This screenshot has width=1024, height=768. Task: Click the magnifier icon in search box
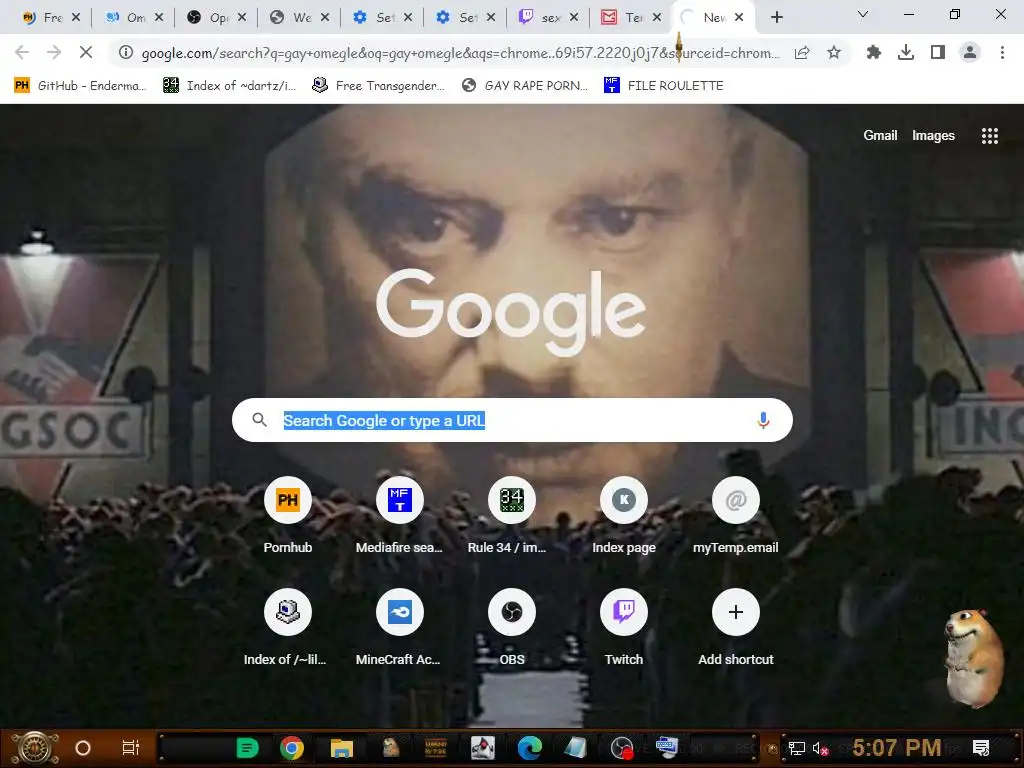[259, 420]
